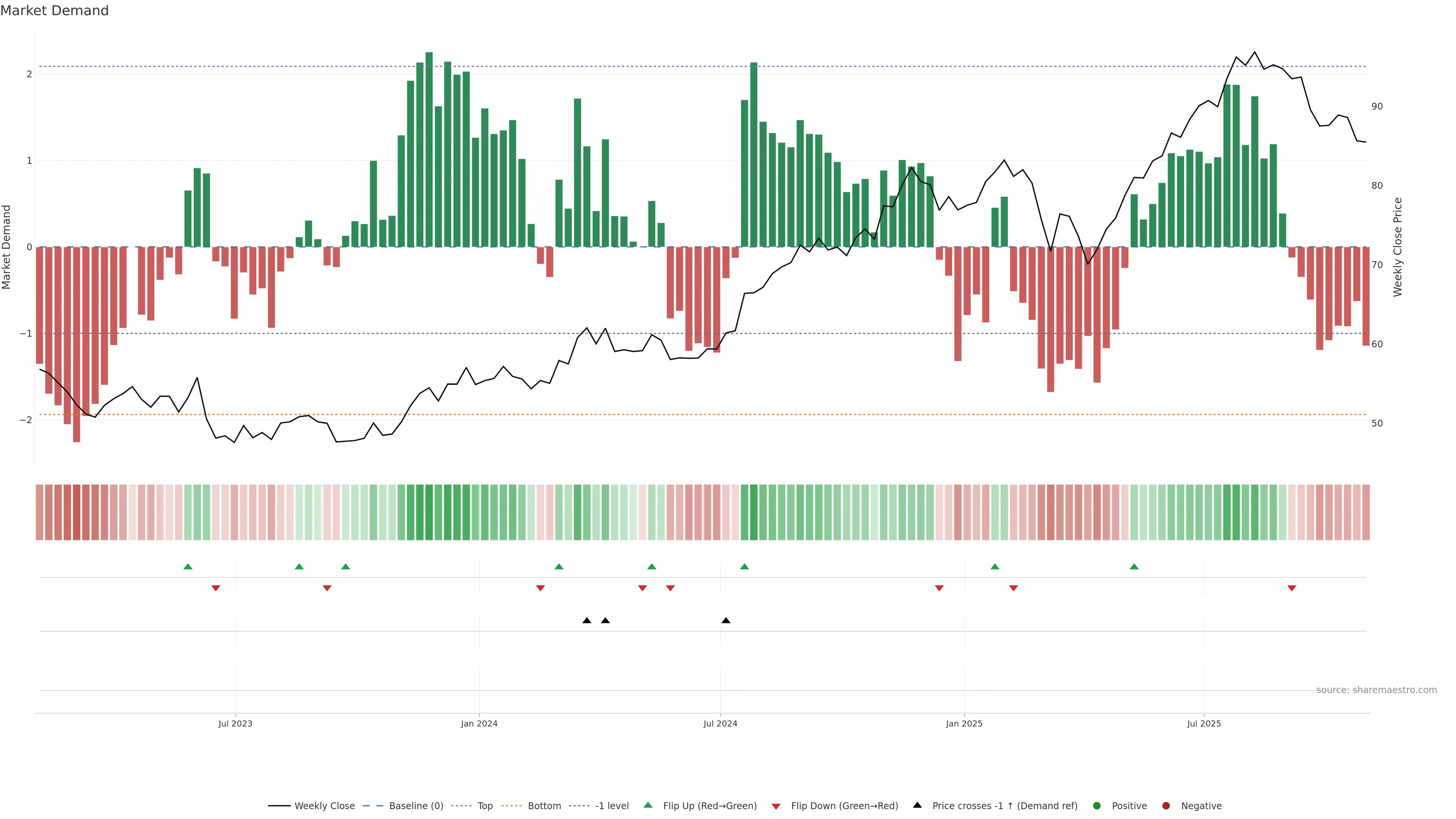Click the red Flip Down legend triangle icon
Screen dimensions: 1456x819
[x=776, y=806]
